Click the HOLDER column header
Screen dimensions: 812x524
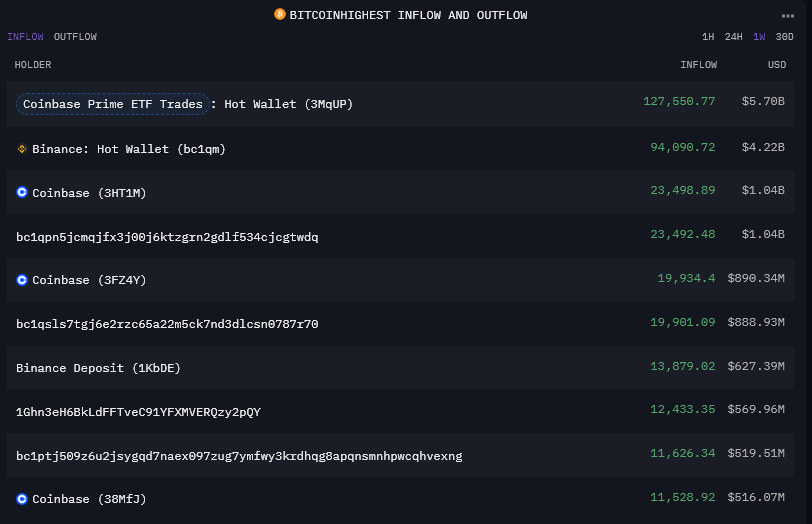pos(33,65)
